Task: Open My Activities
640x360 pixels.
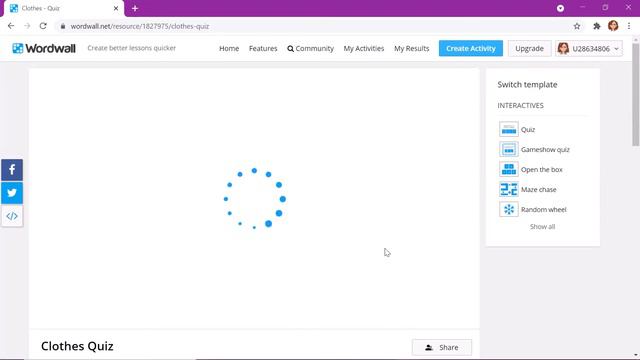Action: tap(364, 48)
